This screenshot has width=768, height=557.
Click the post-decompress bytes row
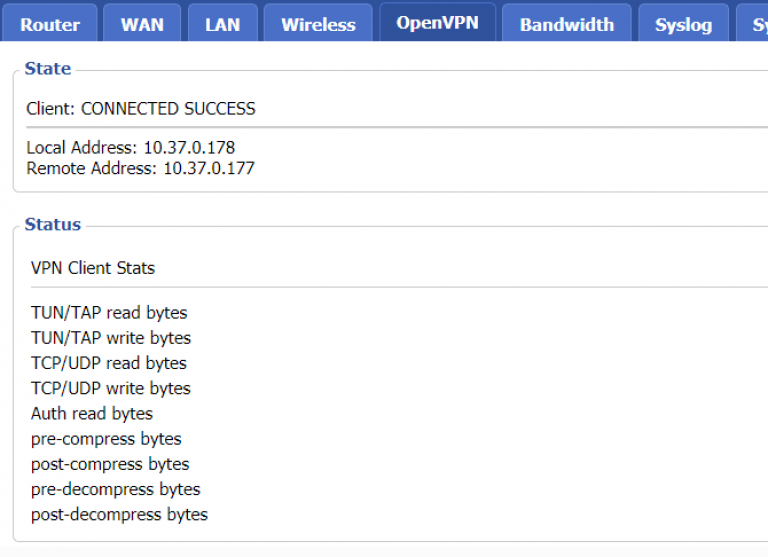click(119, 515)
